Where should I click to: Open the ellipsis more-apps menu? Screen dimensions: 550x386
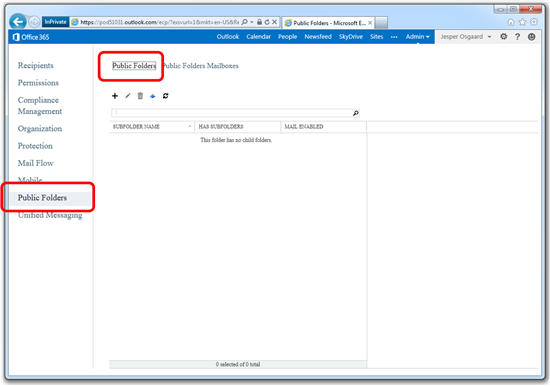394,37
